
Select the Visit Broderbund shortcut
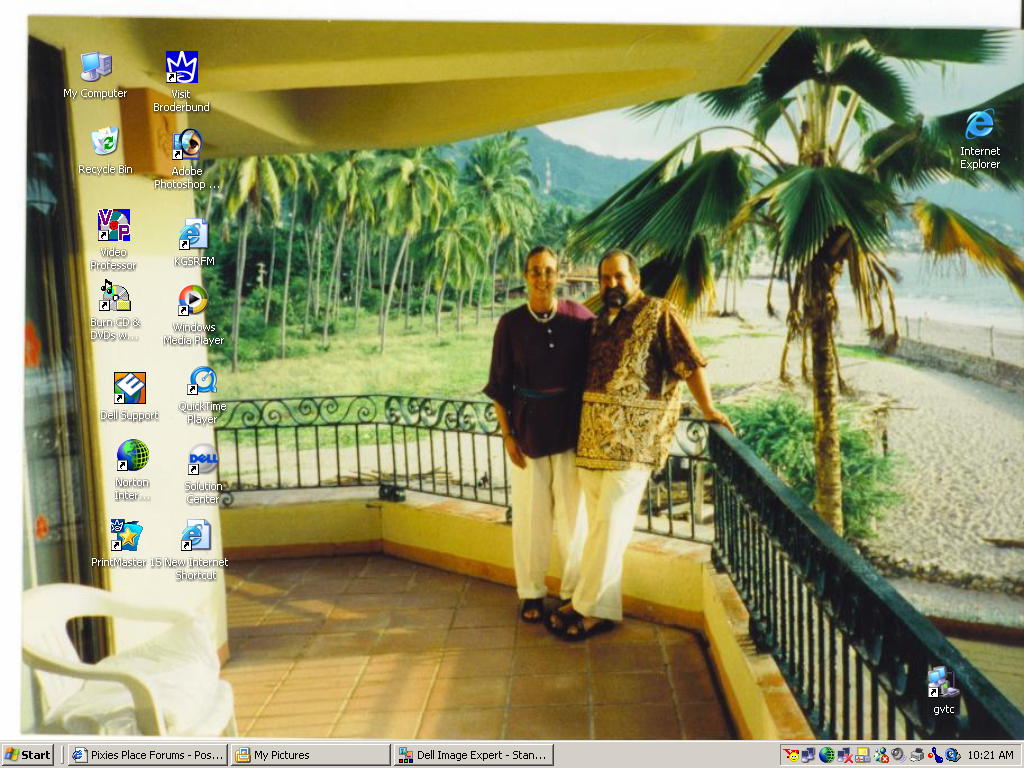[x=182, y=68]
